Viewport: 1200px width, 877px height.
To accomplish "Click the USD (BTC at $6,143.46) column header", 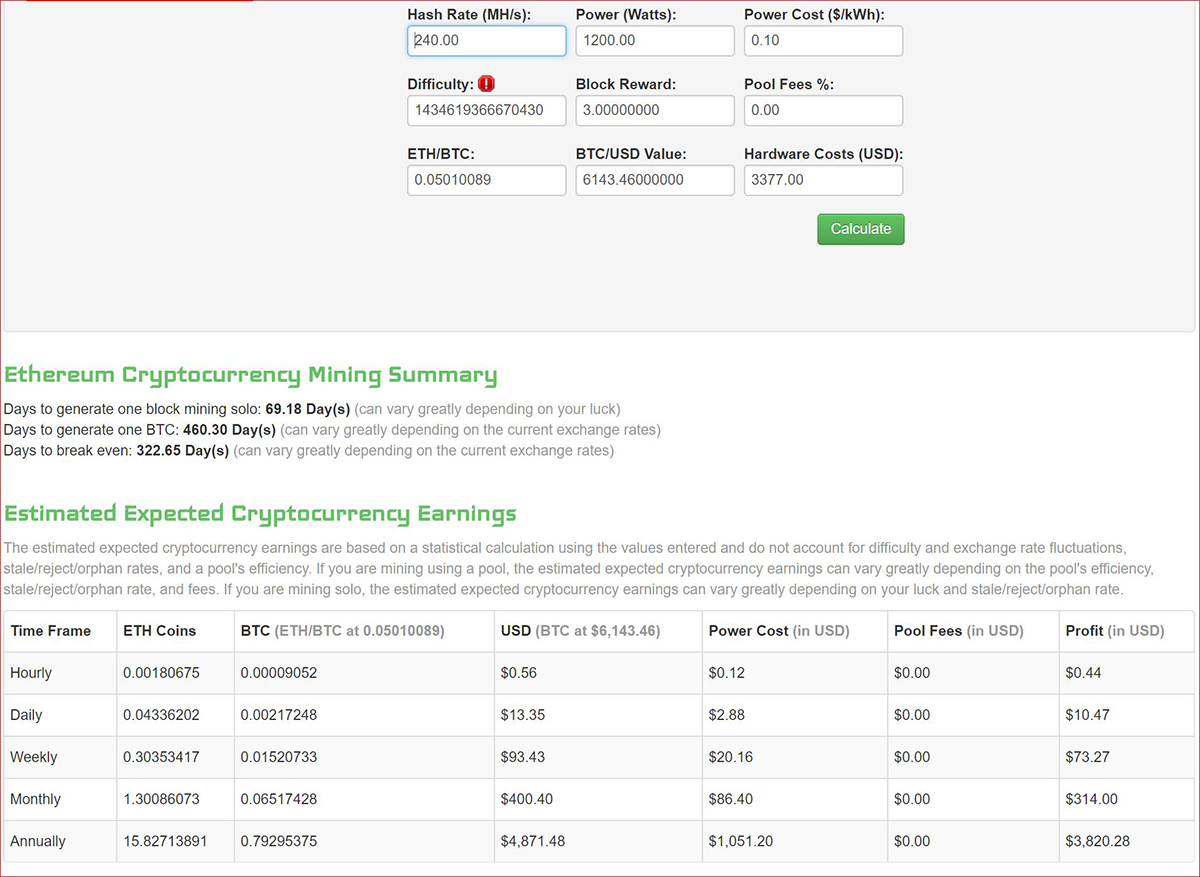I will pos(582,631).
